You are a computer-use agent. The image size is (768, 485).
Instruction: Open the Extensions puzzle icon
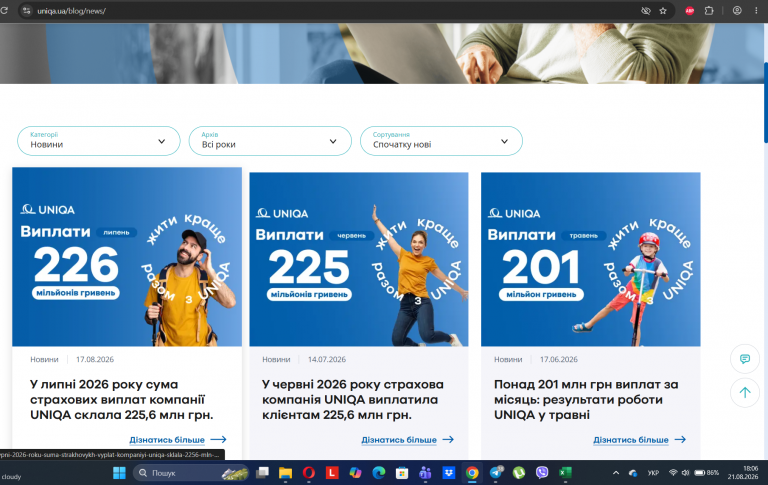709,10
